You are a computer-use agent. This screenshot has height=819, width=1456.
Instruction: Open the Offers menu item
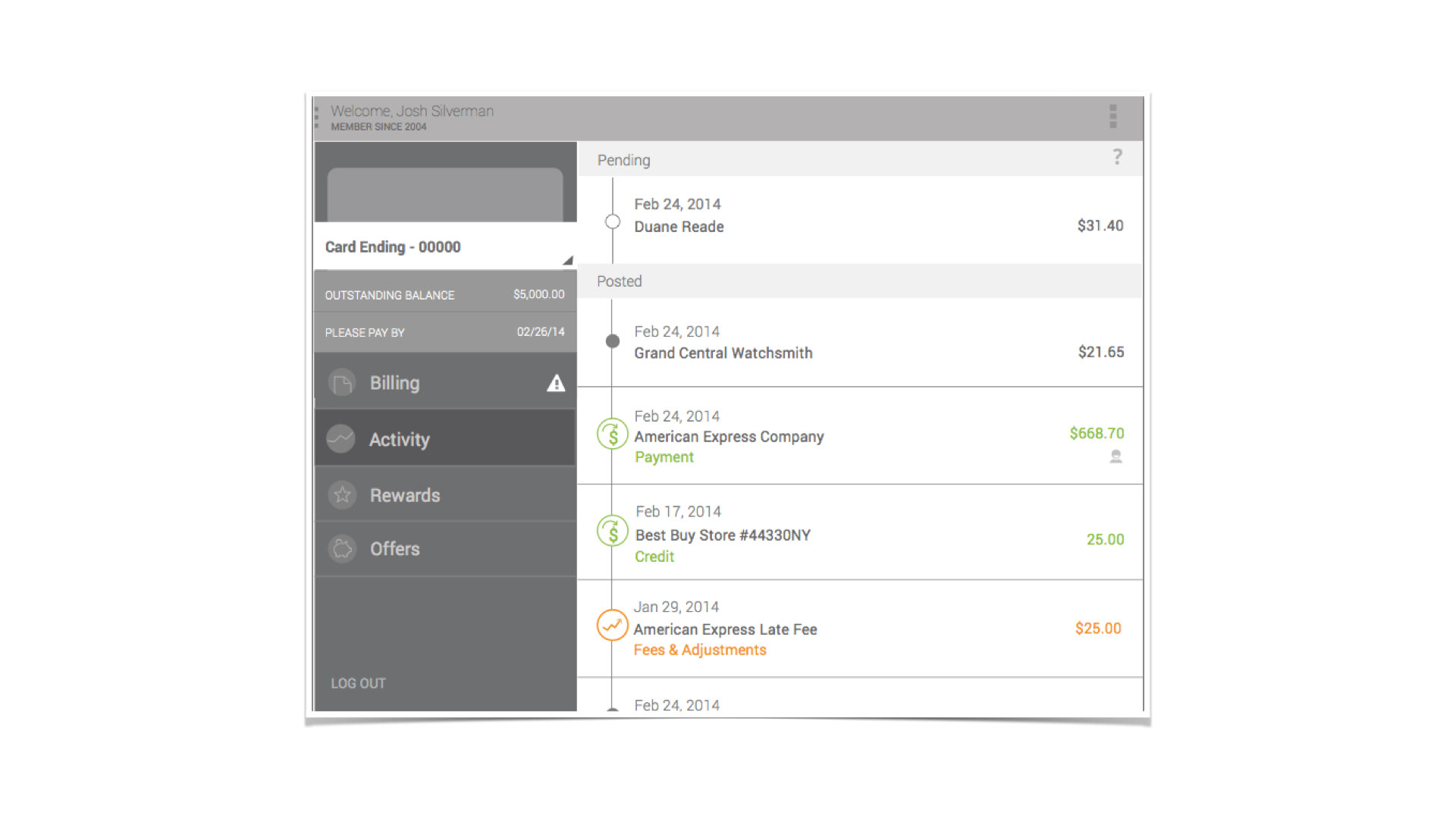coord(445,548)
